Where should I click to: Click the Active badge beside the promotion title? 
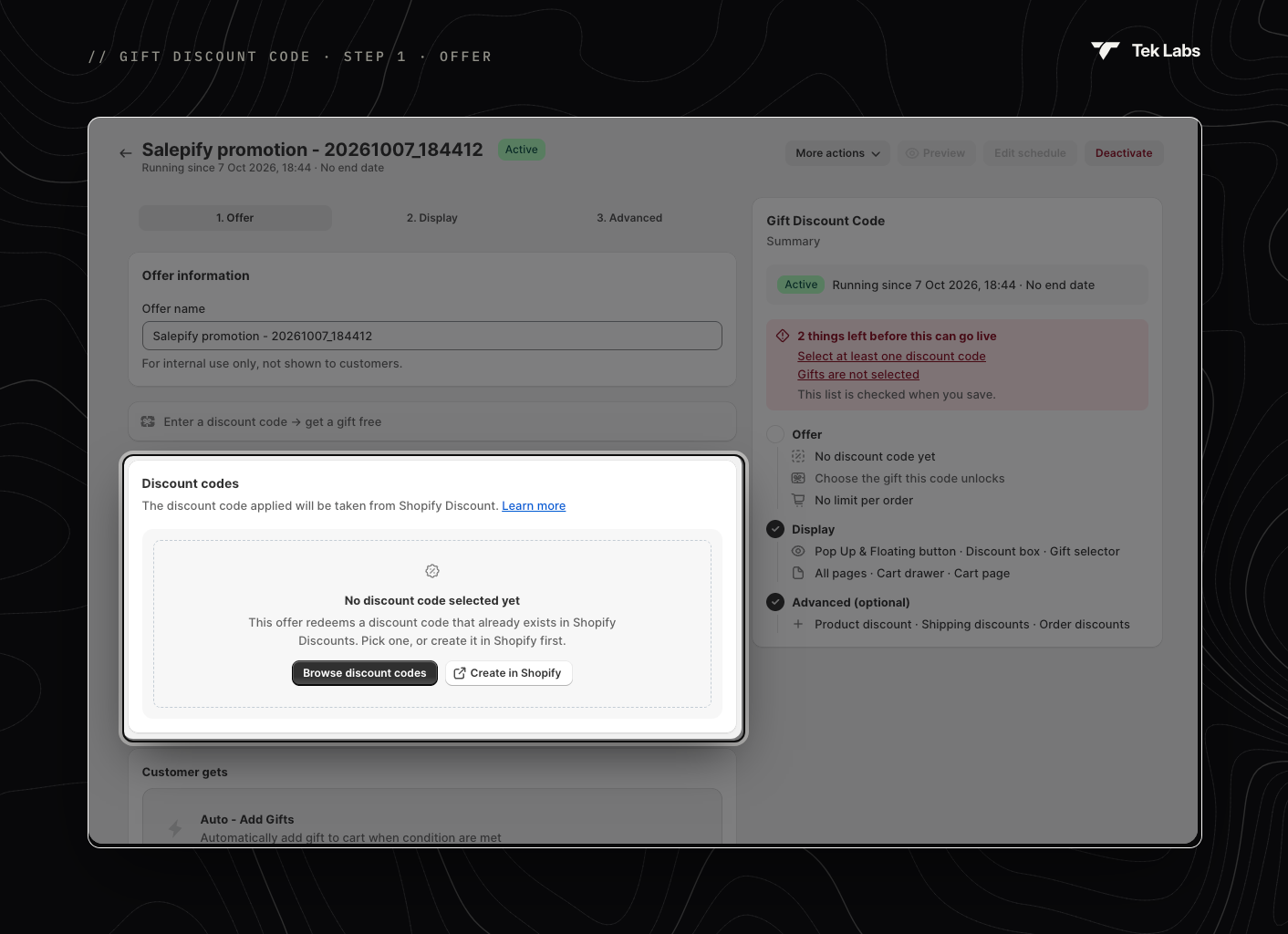point(522,150)
